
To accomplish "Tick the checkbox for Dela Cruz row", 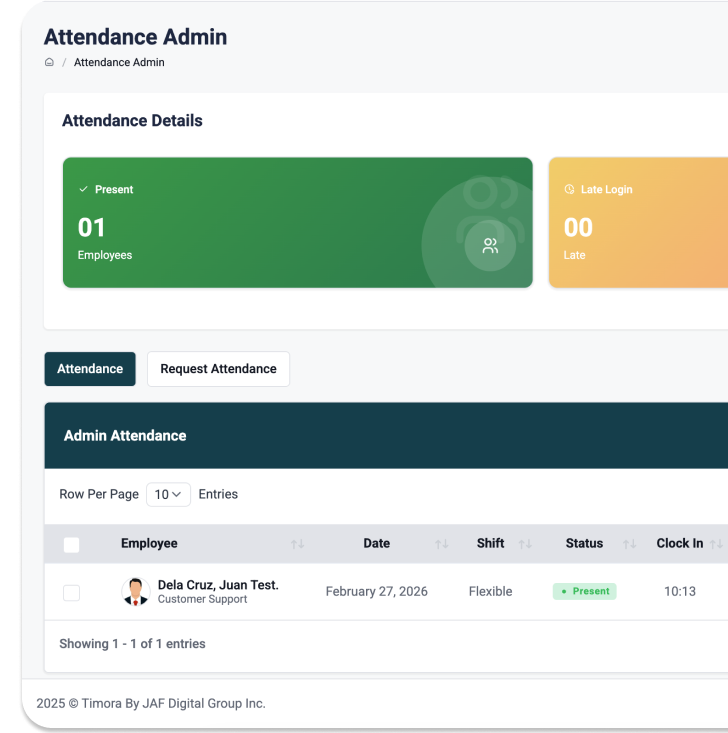I will point(72,593).
